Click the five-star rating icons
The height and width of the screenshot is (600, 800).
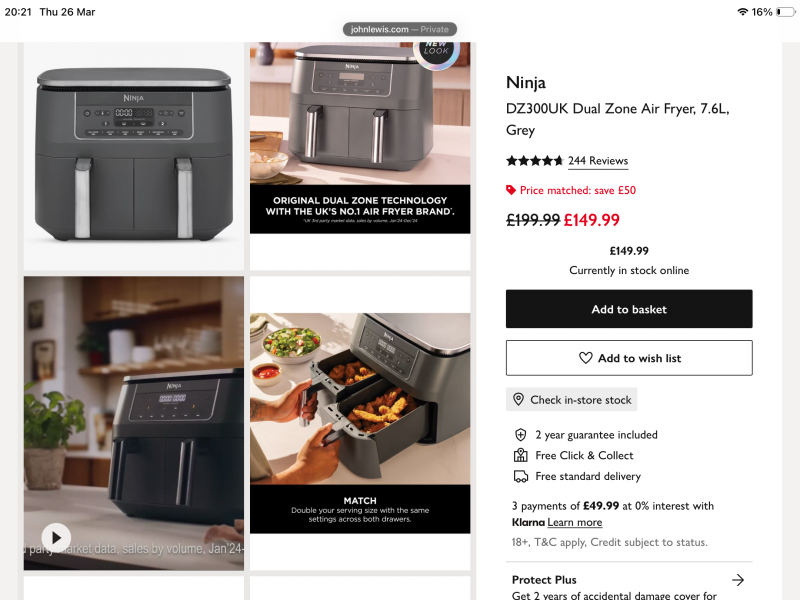[x=534, y=161]
